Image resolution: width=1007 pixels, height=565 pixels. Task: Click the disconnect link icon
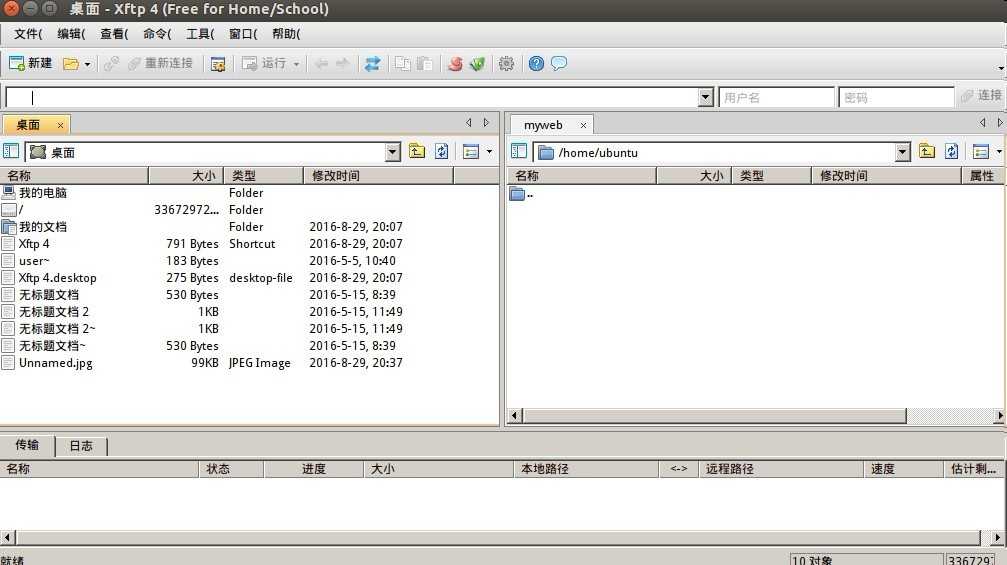[111, 64]
